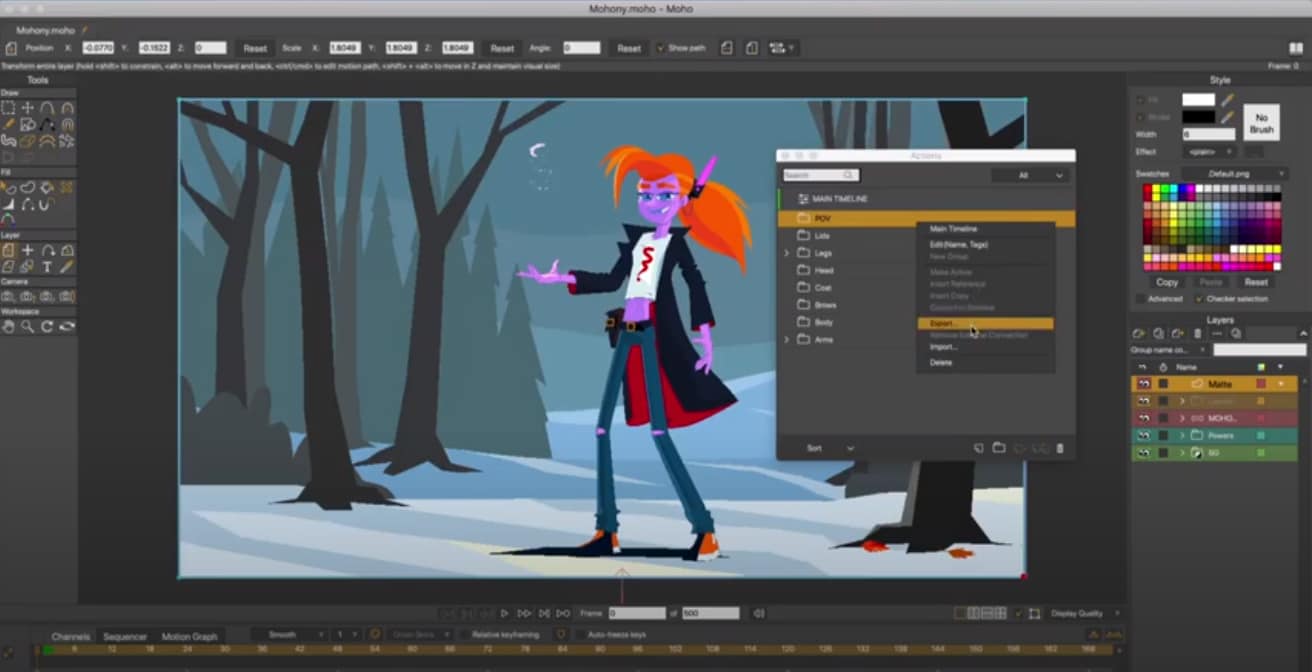Click the Reset button in Style panel

(x=1256, y=282)
